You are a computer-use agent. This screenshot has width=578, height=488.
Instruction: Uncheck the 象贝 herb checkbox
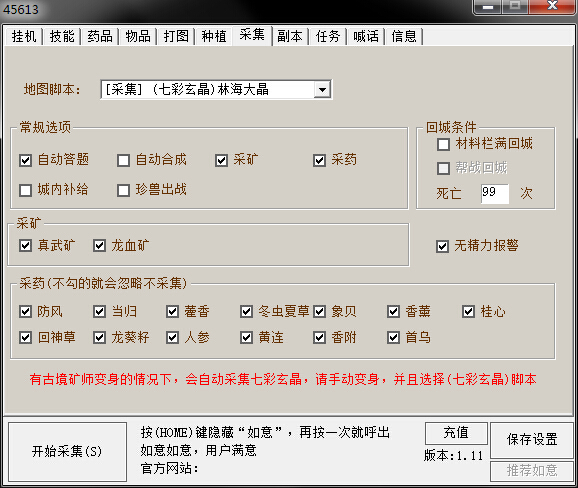(x=320, y=312)
